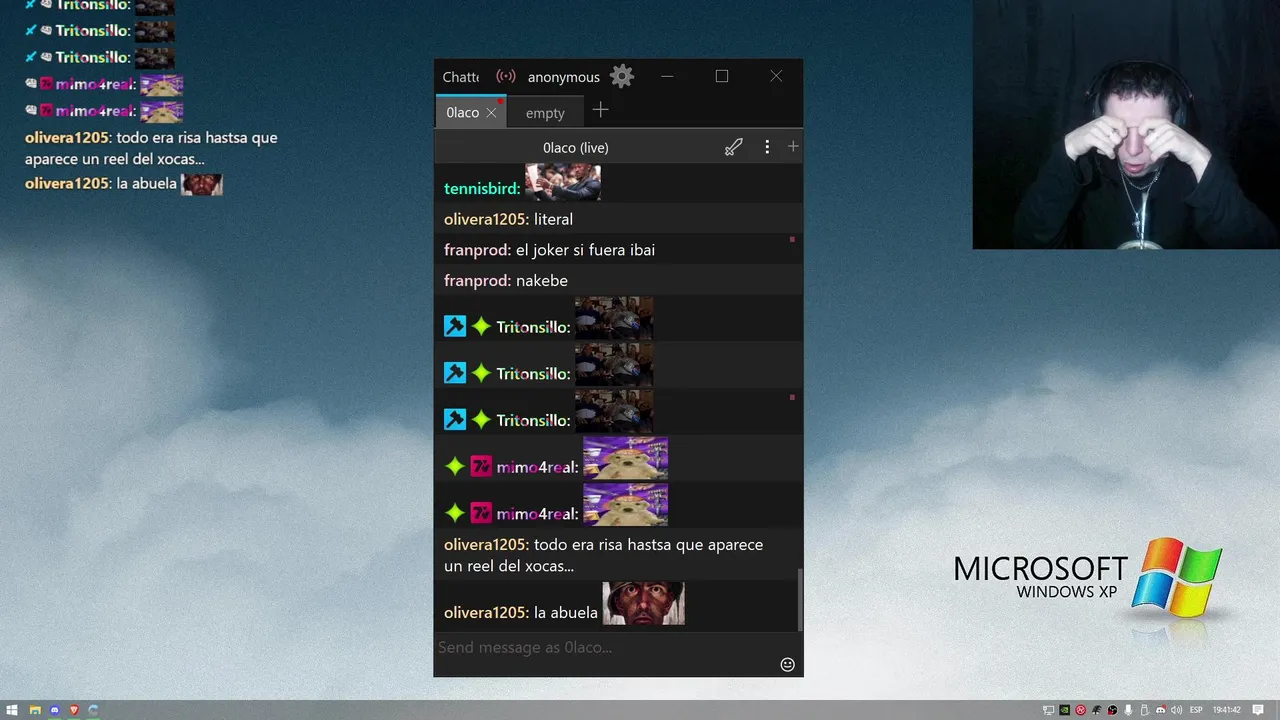1280x720 pixels.
Task: Maximize the Chatterino window
Action: click(x=722, y=76)
